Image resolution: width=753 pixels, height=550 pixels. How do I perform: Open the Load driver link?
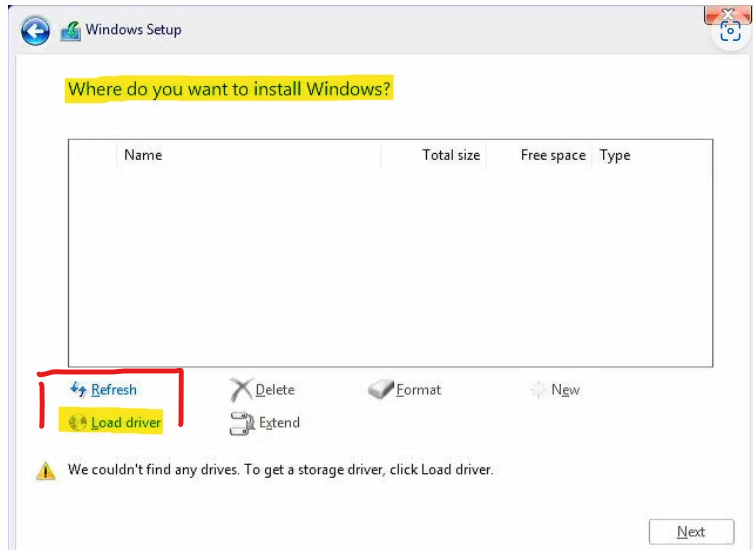point(126,423)
